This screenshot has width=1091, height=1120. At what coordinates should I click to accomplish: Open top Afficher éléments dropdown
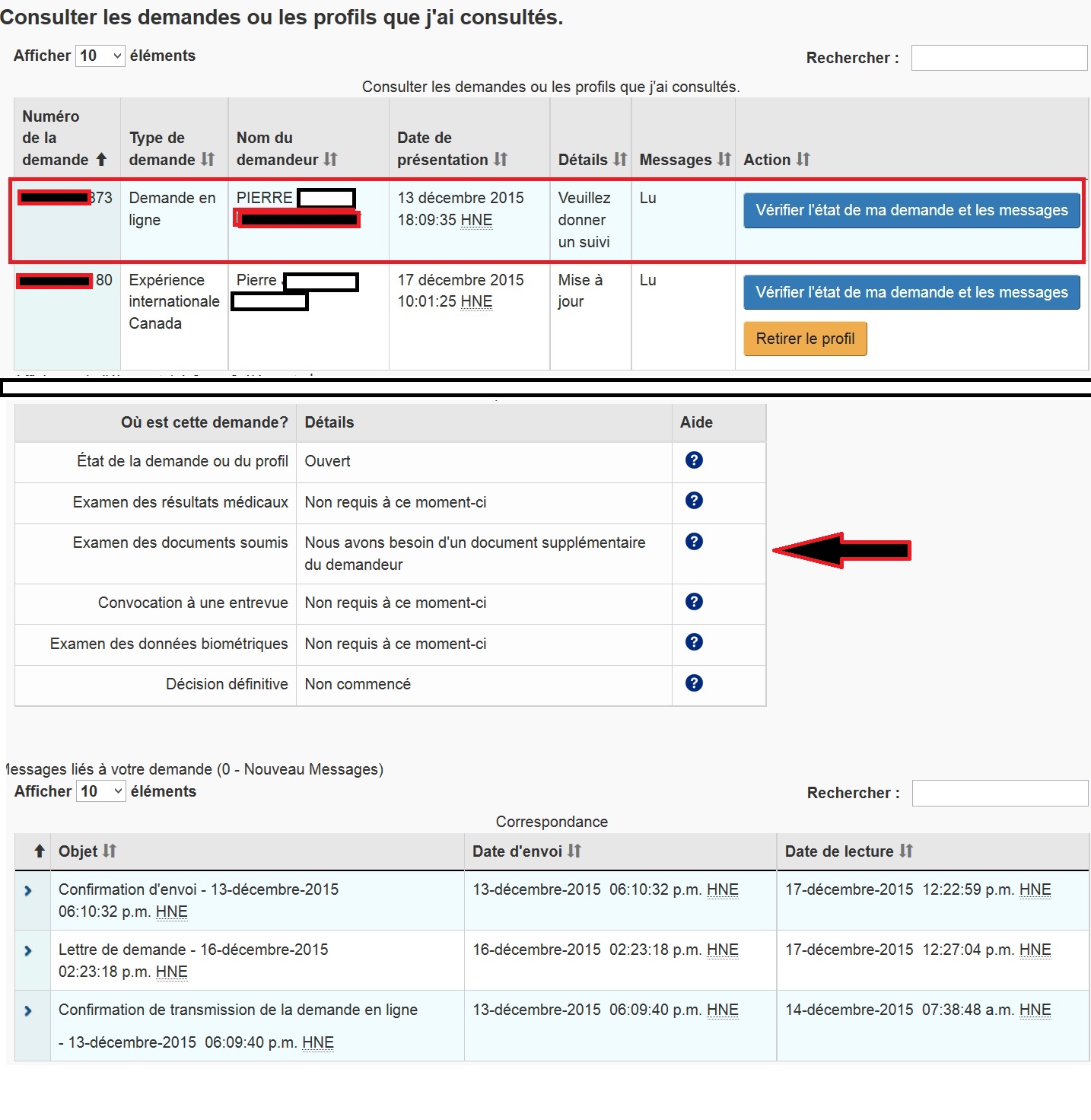click(x=100, y=56)
